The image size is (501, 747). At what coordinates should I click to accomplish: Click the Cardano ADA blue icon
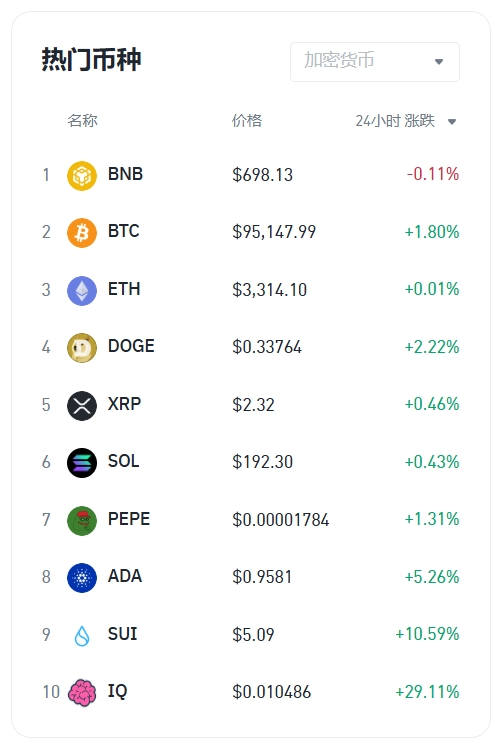tap(82, 577)
